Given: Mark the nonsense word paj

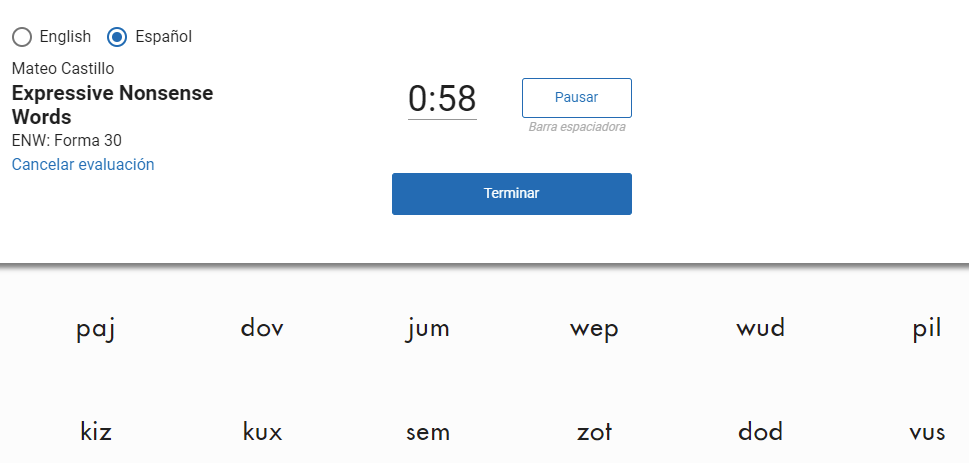Looking at the screenshot, I should tap(96, 328).
